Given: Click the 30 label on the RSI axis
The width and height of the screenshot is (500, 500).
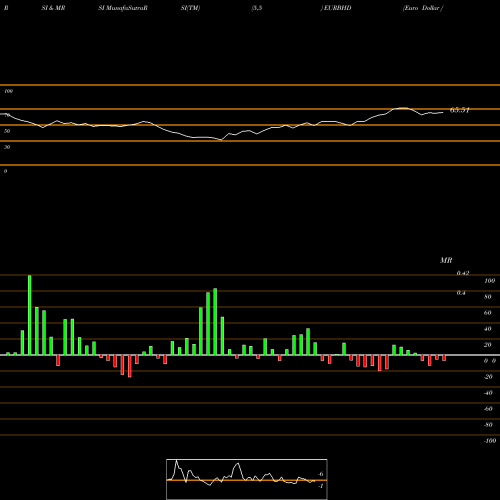Looking at the screenshot, I should click(x=7, y=147).
